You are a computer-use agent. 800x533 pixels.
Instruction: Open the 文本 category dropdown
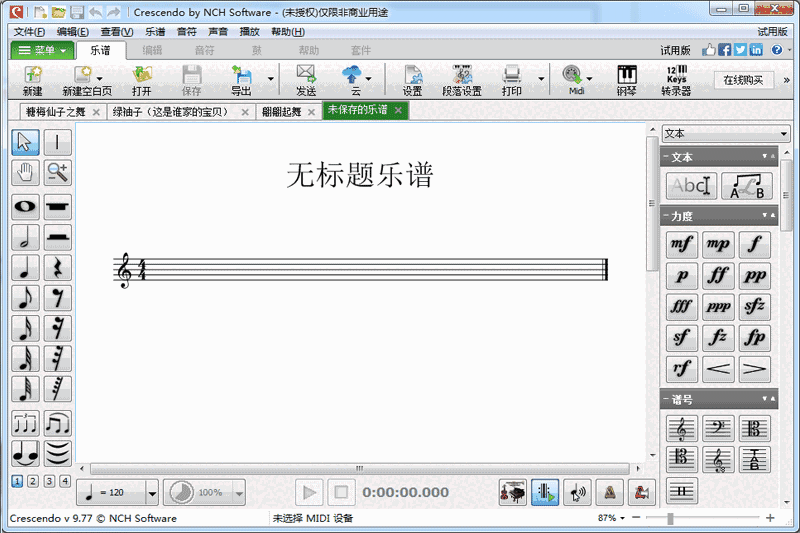[726, 134]
